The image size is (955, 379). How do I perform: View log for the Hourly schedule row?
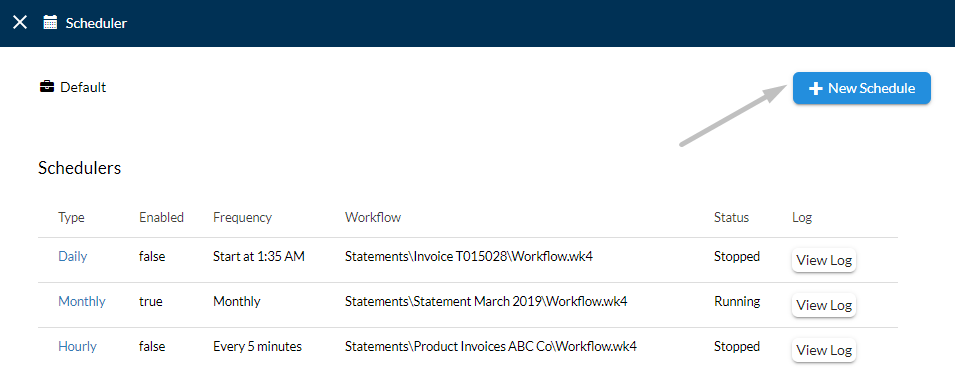823,350
